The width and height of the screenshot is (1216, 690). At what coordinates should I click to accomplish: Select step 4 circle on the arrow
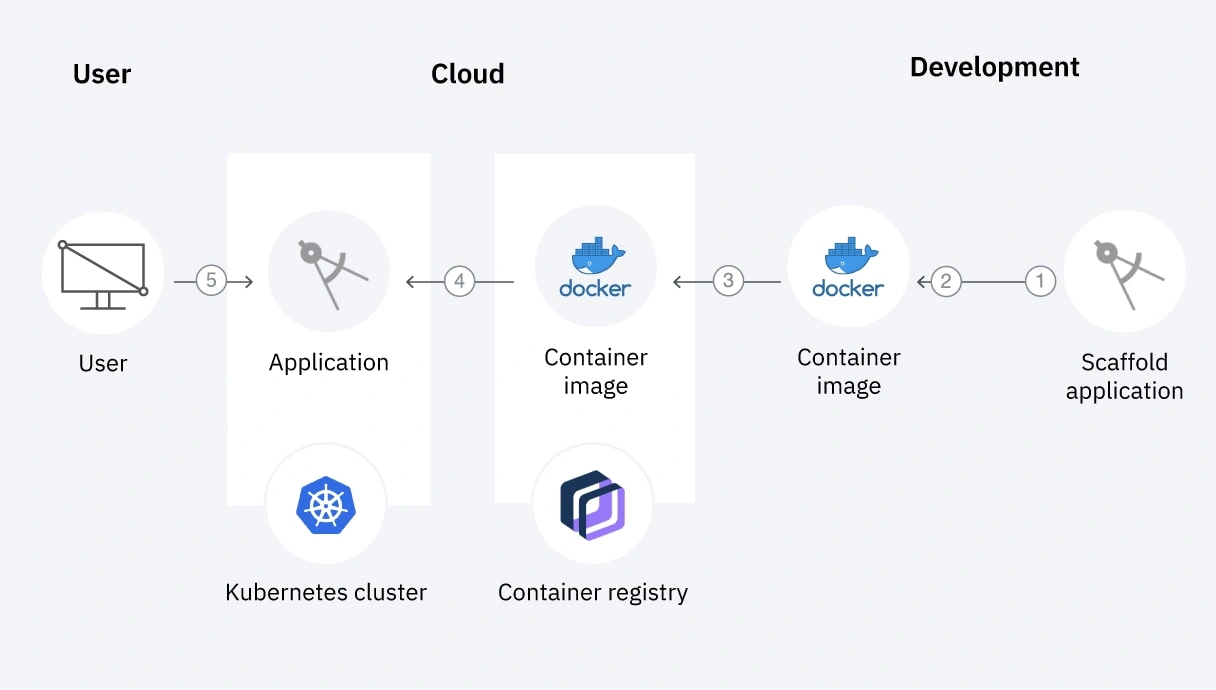[459, 281]
